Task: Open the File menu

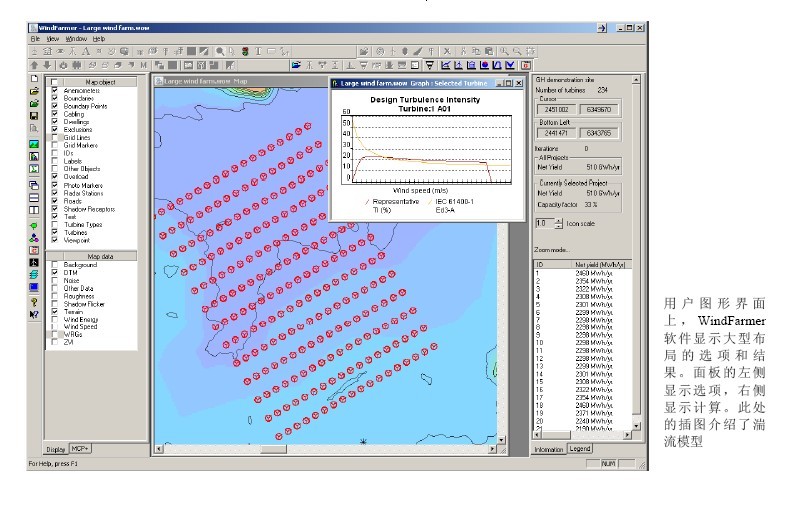Action: coord(35,38)
